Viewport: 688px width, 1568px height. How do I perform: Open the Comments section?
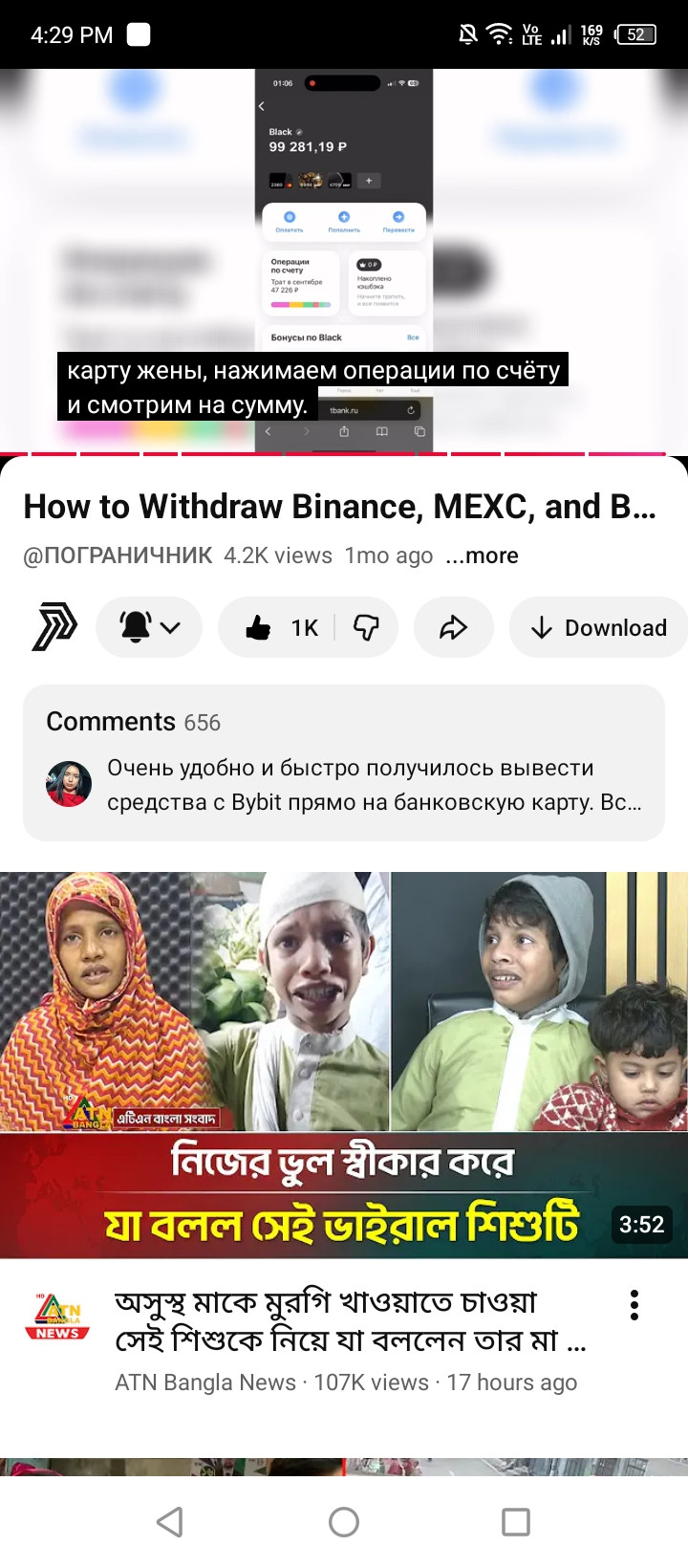(344, 763)
